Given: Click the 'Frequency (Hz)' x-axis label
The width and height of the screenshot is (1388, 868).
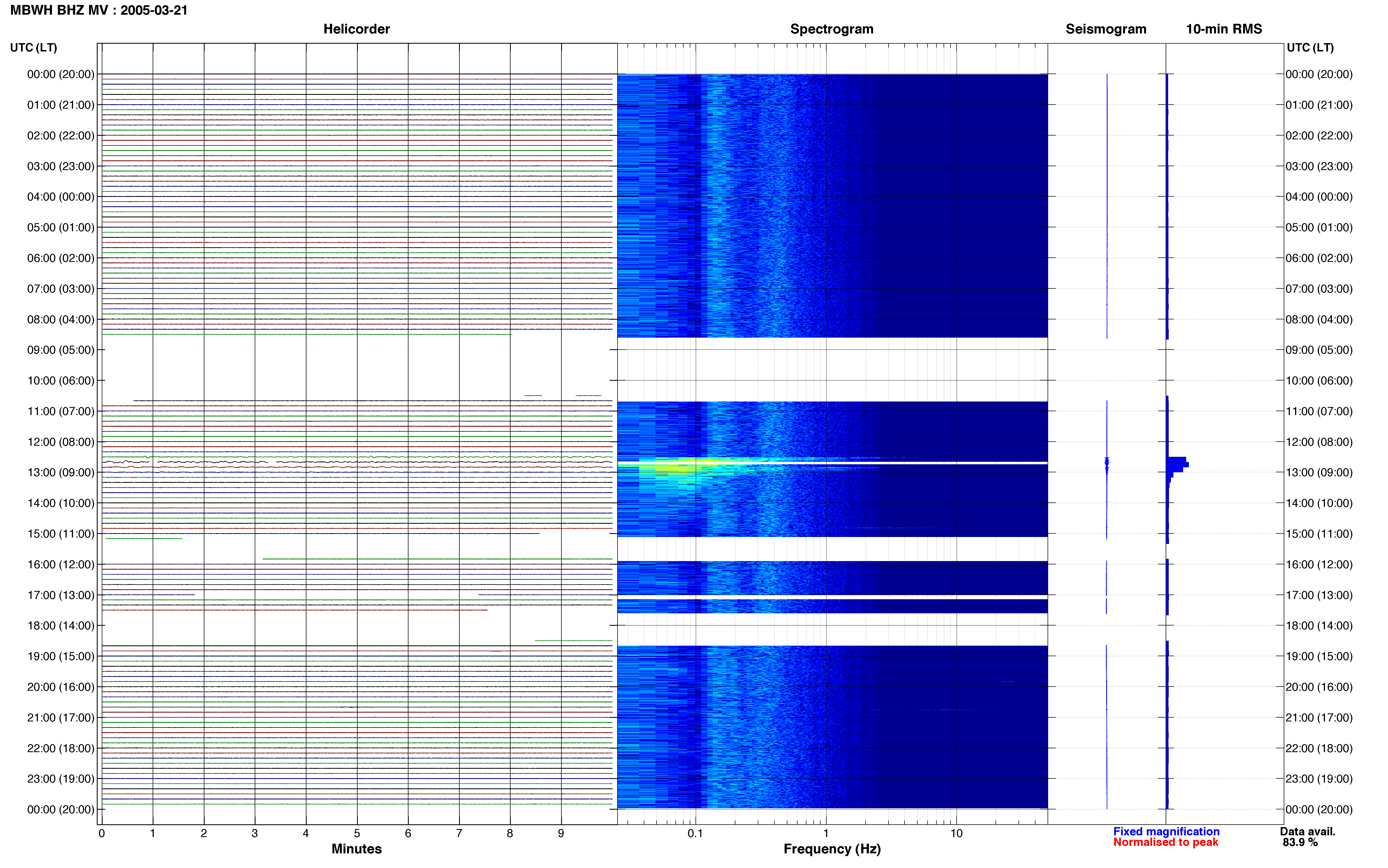Looking at the screenshot, I should (x=832, y=848).
